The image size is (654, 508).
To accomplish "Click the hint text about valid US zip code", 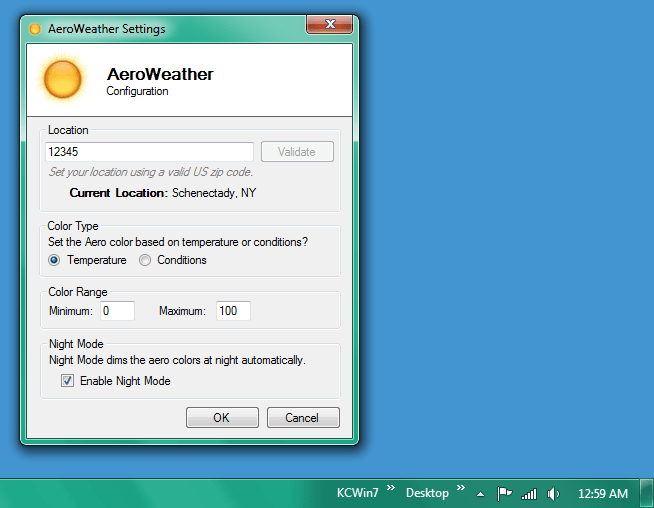I will click(151, 172).
